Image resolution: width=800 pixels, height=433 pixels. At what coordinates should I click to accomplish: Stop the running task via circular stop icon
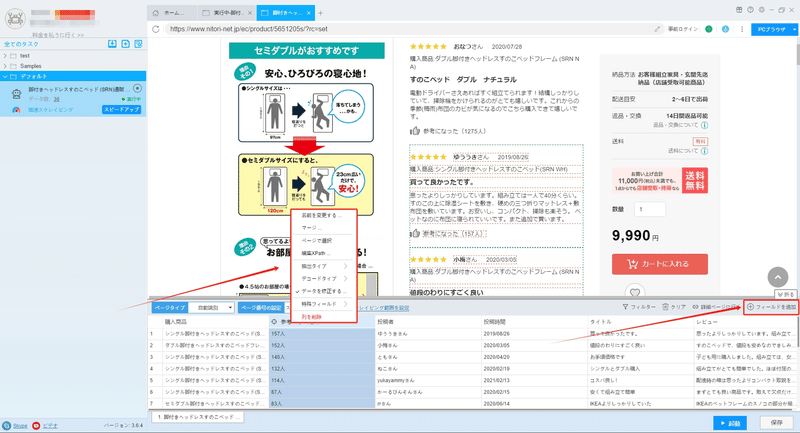click(x=137, y=89)
